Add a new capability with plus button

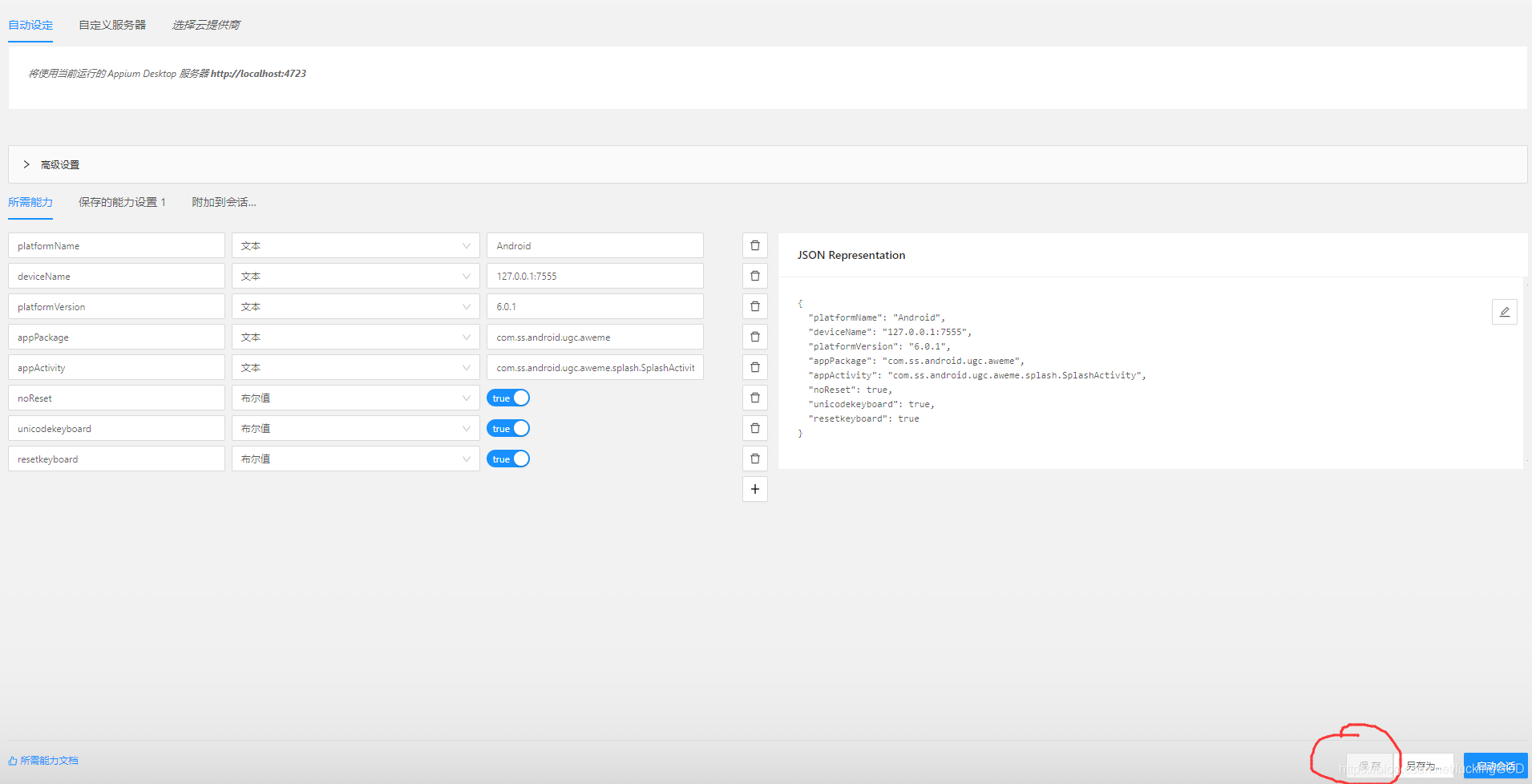click(755, 489)
